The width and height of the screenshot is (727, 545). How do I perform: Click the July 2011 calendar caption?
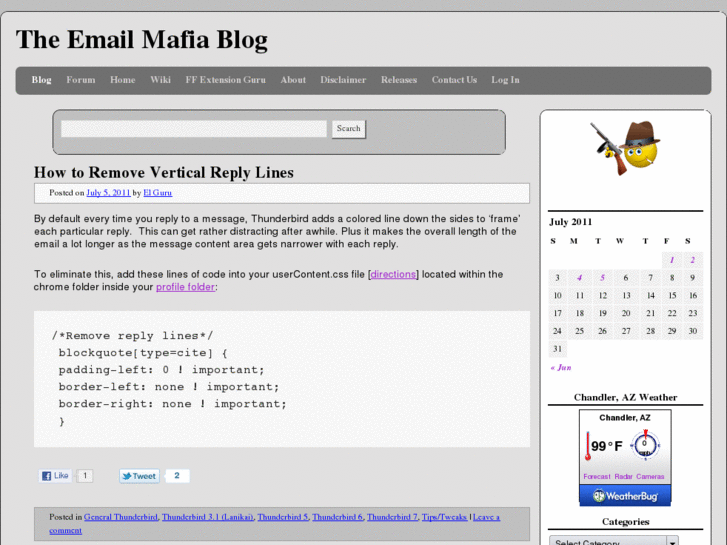click(x=570, y=222)
